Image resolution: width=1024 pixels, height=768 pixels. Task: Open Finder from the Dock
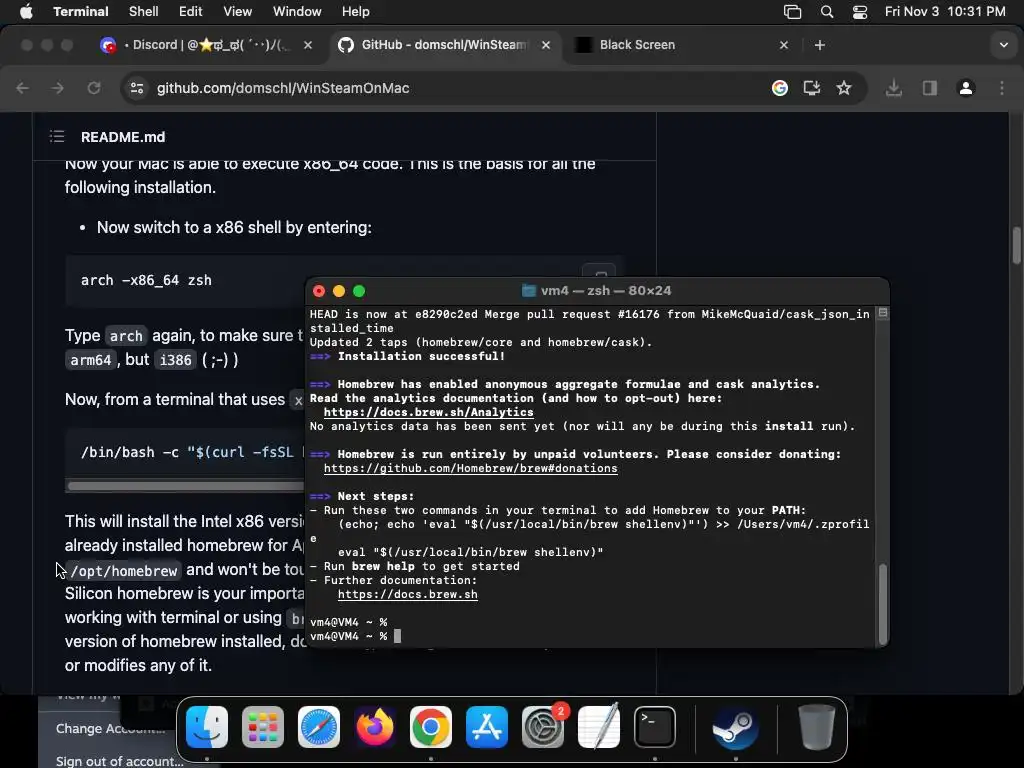(x=207, y=727)
